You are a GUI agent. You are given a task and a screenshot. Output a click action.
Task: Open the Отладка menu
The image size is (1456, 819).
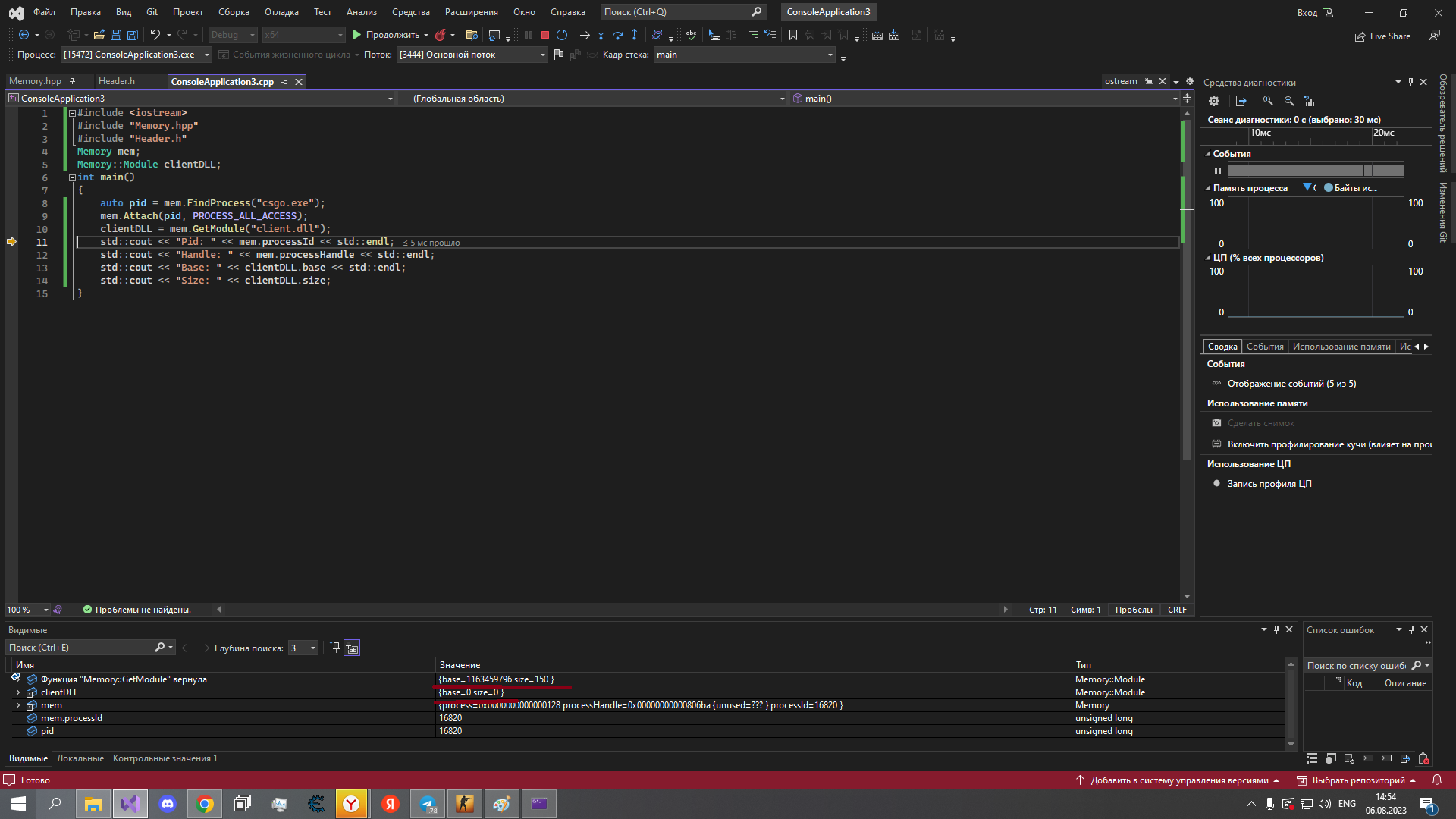pos(281,12)
